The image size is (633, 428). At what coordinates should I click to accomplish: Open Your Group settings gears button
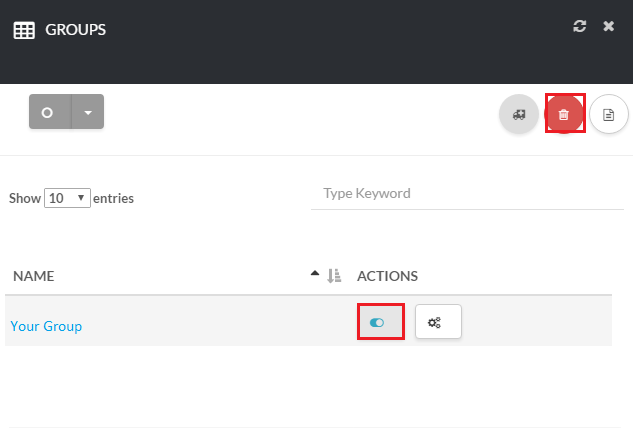[437, 322]
